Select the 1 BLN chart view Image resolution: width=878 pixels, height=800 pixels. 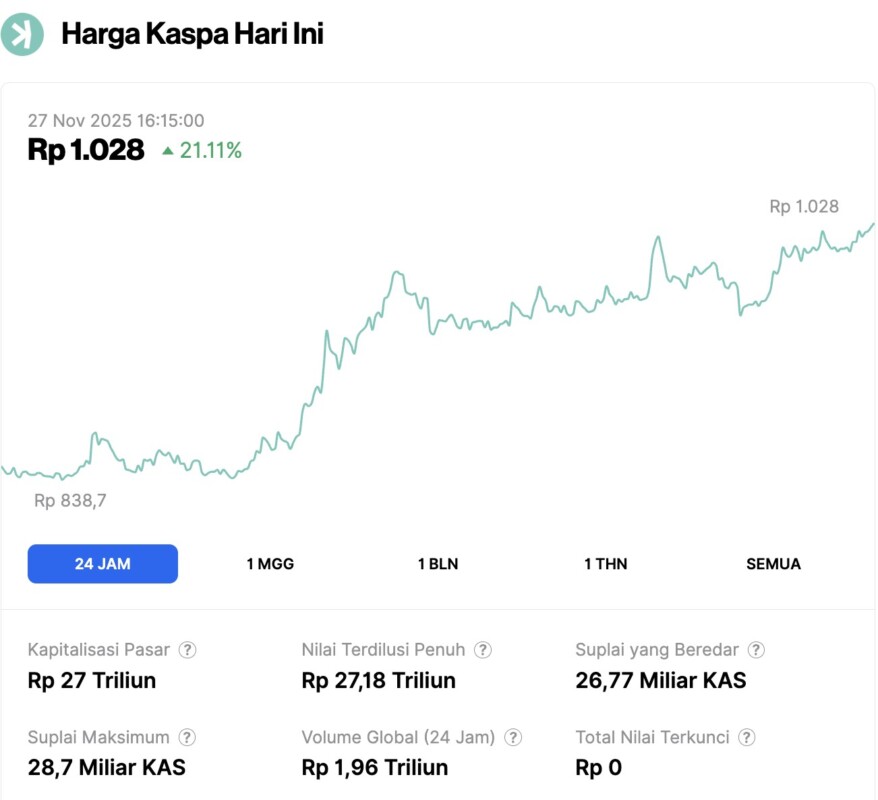point(437,564)
